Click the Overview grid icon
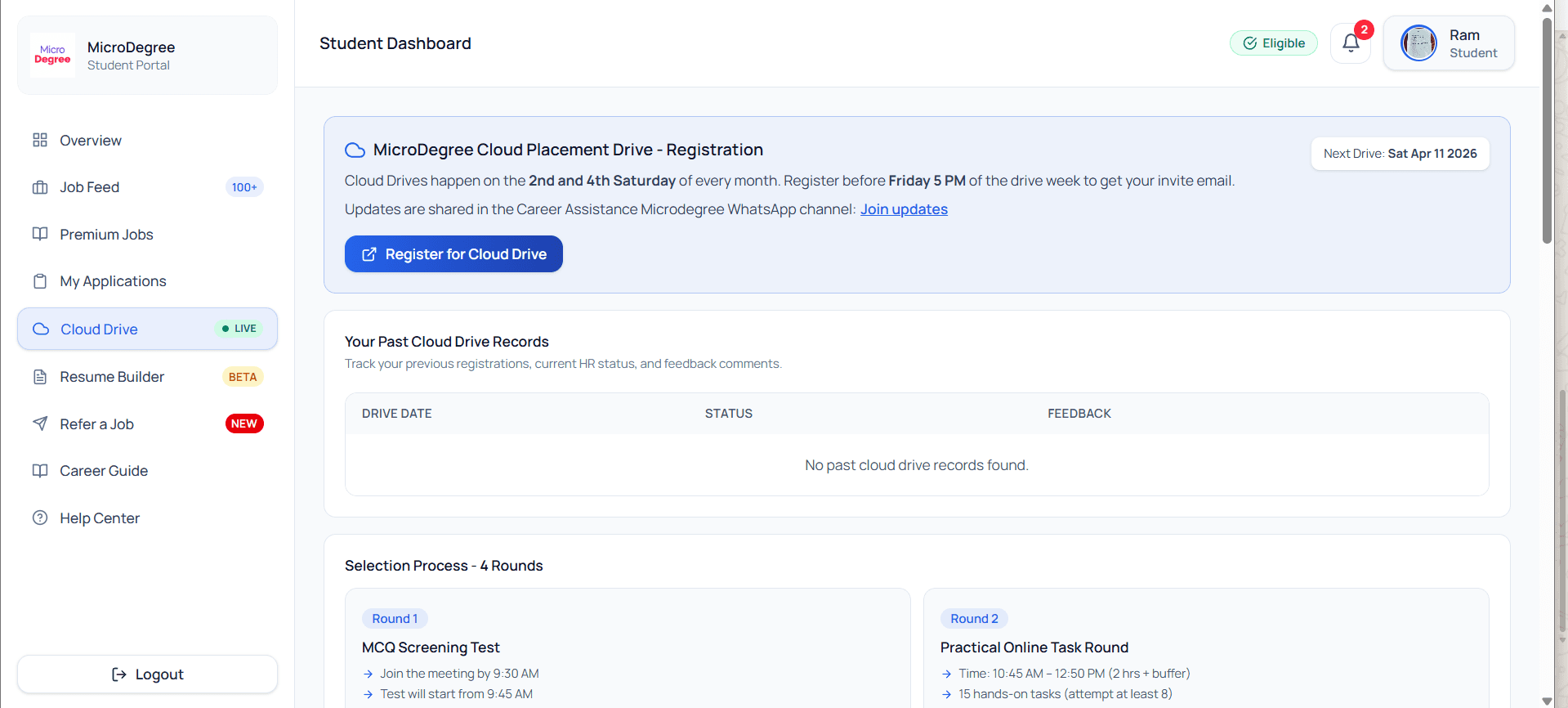The image size is (1568, 708). [40, 141]
